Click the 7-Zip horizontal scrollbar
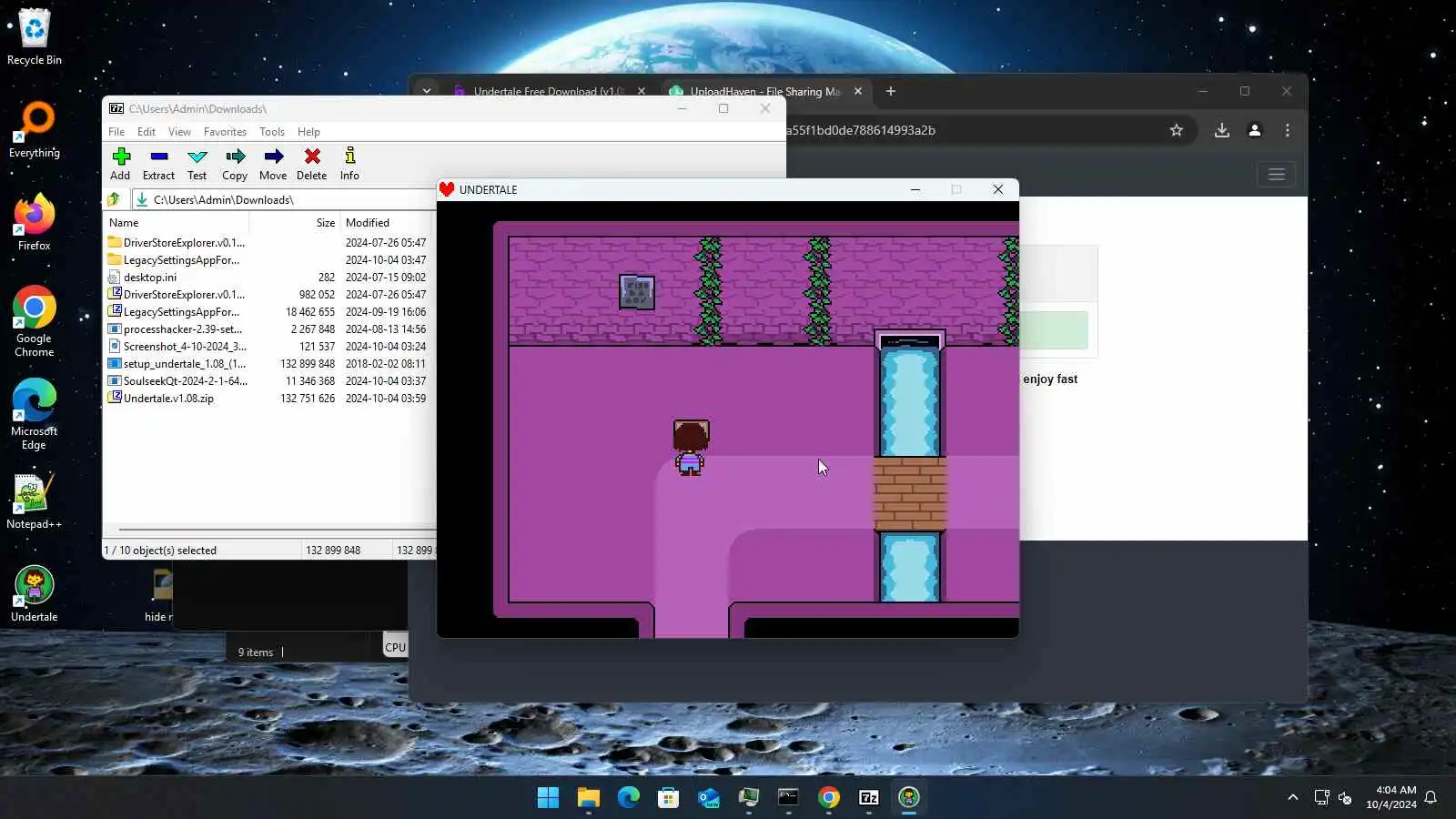This screenshot has height=819, width=1456. point(277,529)
